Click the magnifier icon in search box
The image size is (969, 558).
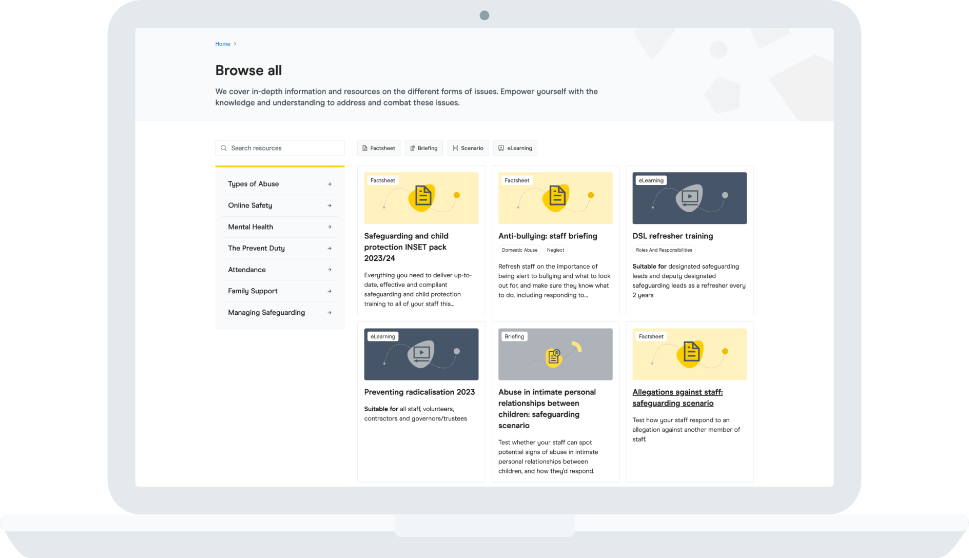[x=224, y=148]
